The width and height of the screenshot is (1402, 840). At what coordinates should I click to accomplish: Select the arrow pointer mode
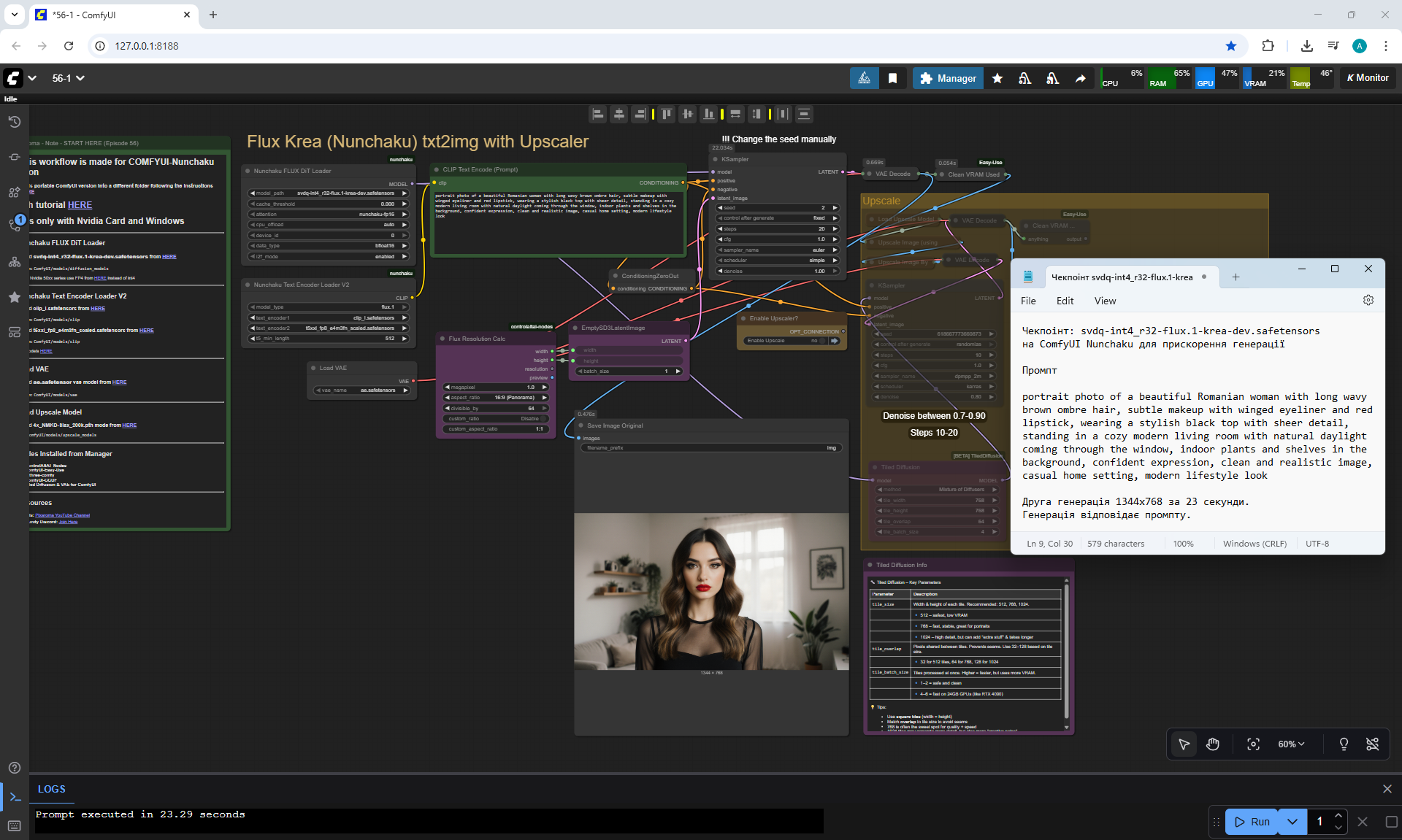click(1184, 744)
